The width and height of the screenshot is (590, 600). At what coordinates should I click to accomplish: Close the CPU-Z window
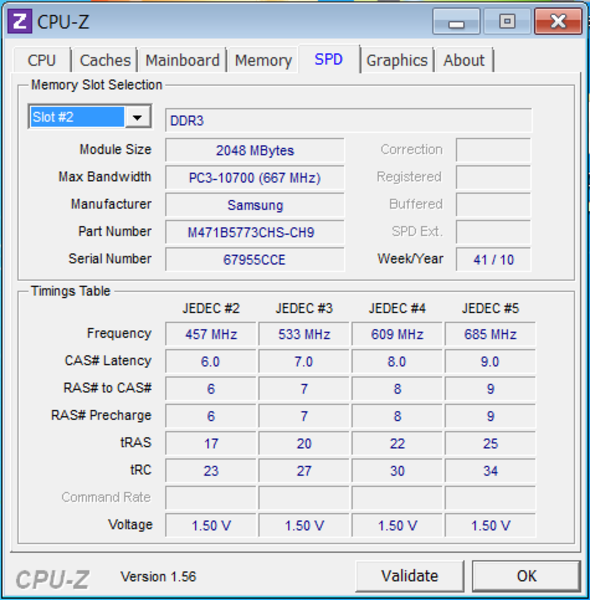pyautogui.click(x=558, y=22)
